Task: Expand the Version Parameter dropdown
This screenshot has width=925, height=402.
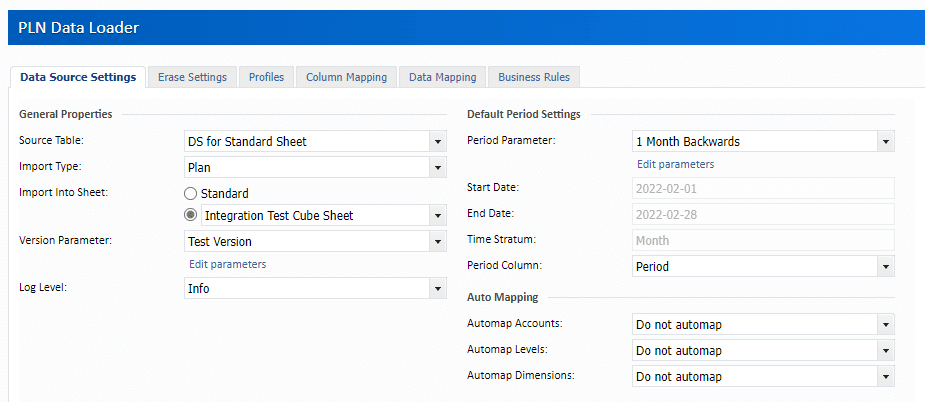Action: click(x=437, y=241)
